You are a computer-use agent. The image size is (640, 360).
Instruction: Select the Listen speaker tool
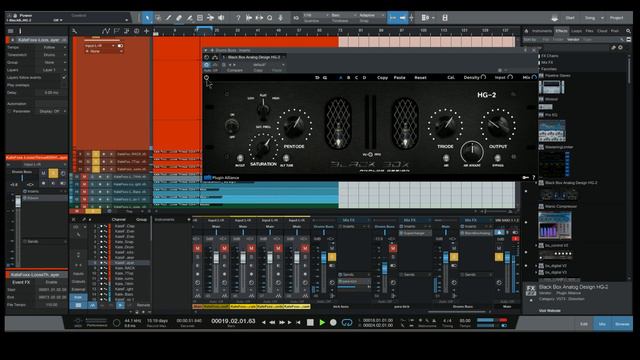(x=221, y=18)
